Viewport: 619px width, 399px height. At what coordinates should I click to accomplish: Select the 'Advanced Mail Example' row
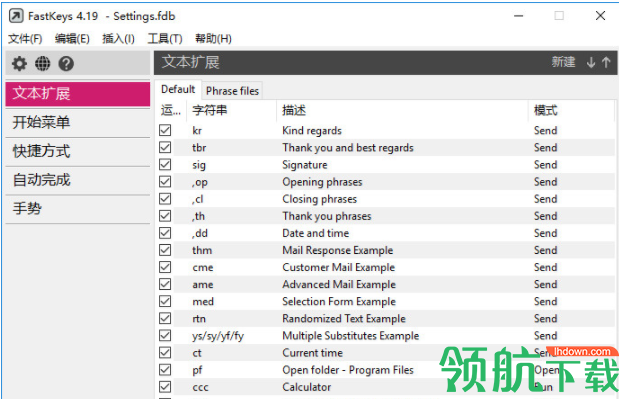(386, 284)
